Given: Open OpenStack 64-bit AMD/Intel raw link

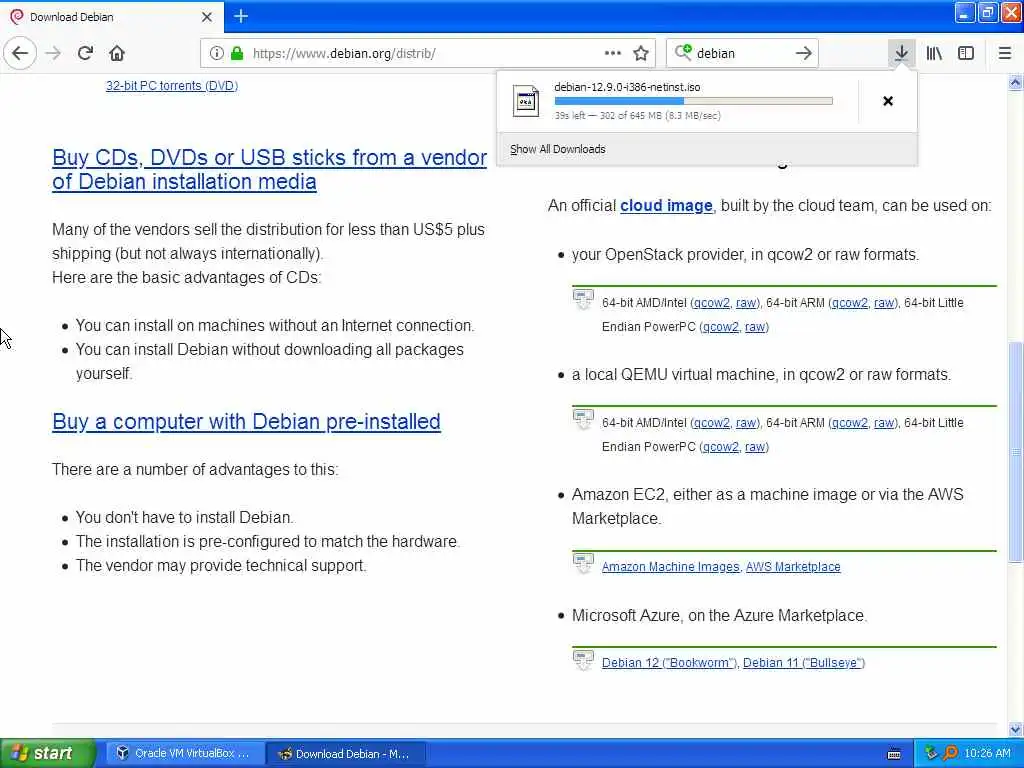Looking at the screenshot, I should pyautogui.click(x=746, y=303).
